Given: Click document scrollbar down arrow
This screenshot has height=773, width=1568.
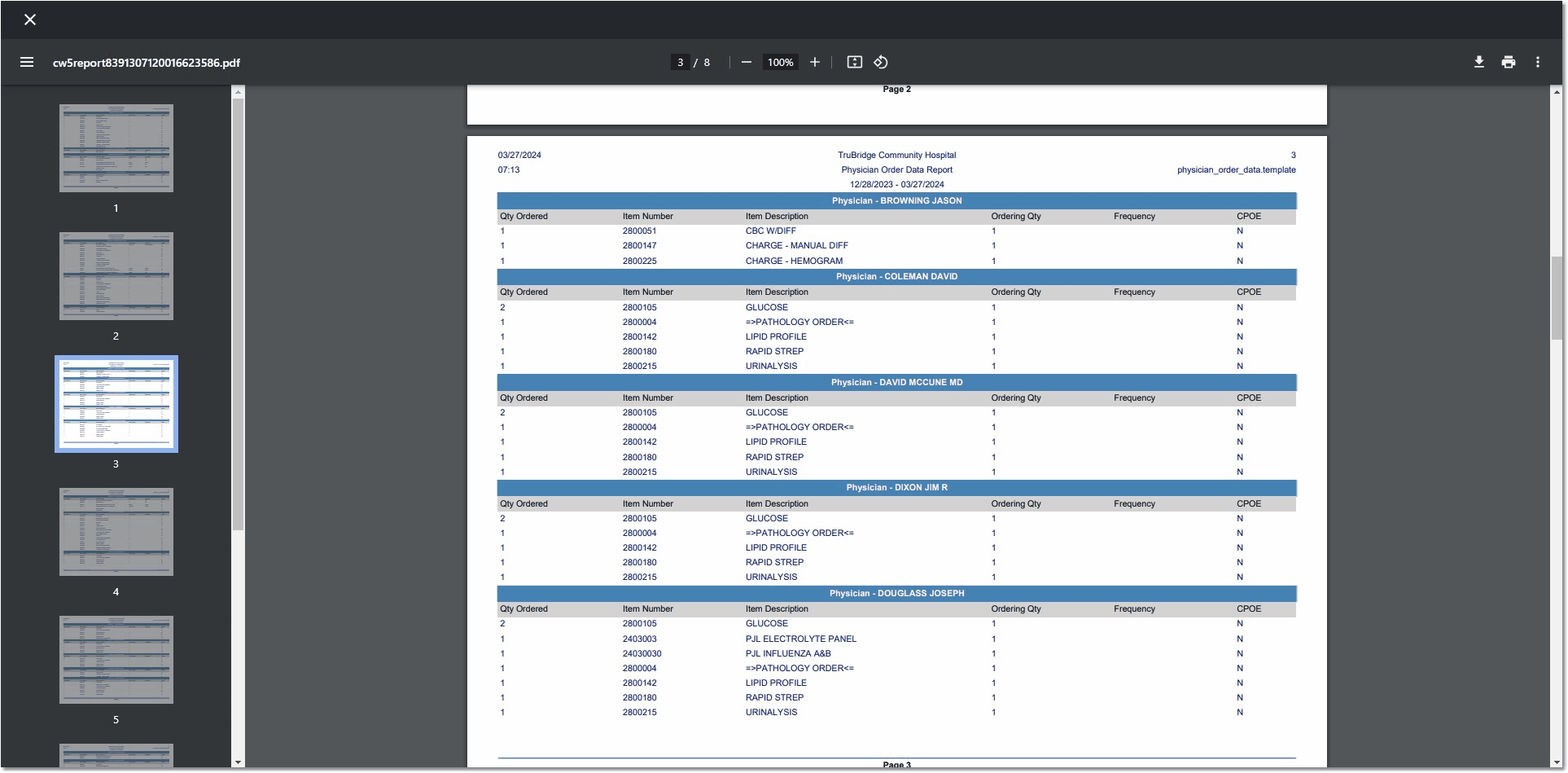Looking at the screenshot, I should point(1557,762).
